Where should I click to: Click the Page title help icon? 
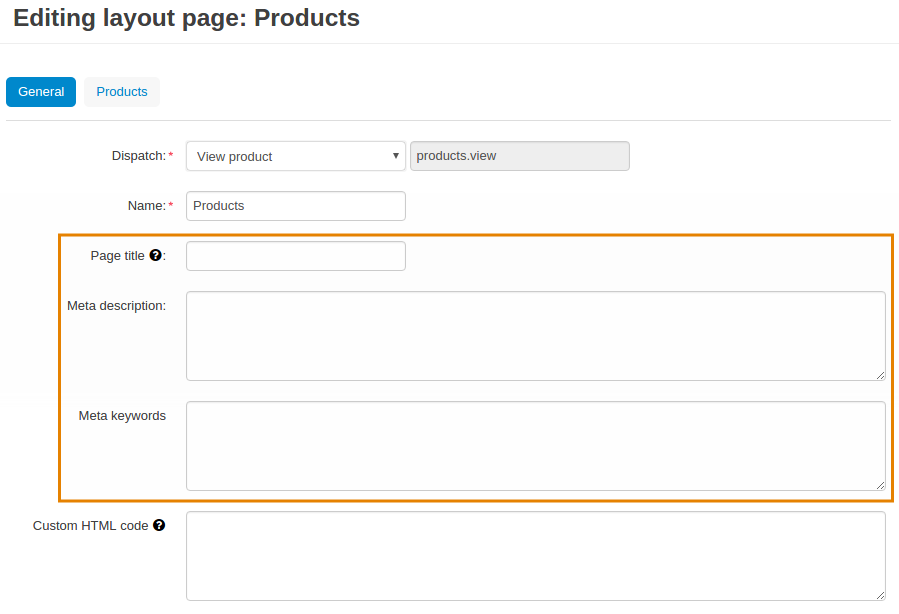(155, 255)
